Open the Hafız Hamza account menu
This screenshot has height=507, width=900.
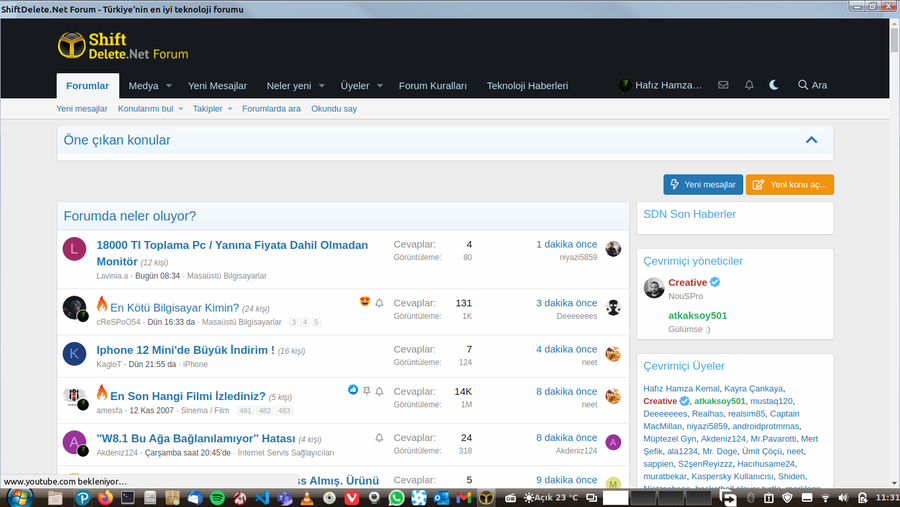tap(660, 85)
